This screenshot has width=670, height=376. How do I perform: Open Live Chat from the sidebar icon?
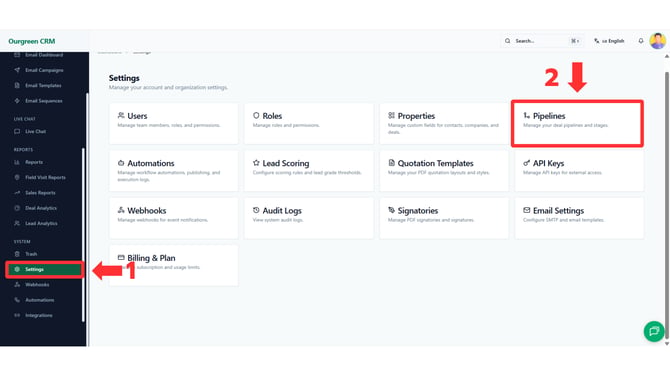[17, 132]
